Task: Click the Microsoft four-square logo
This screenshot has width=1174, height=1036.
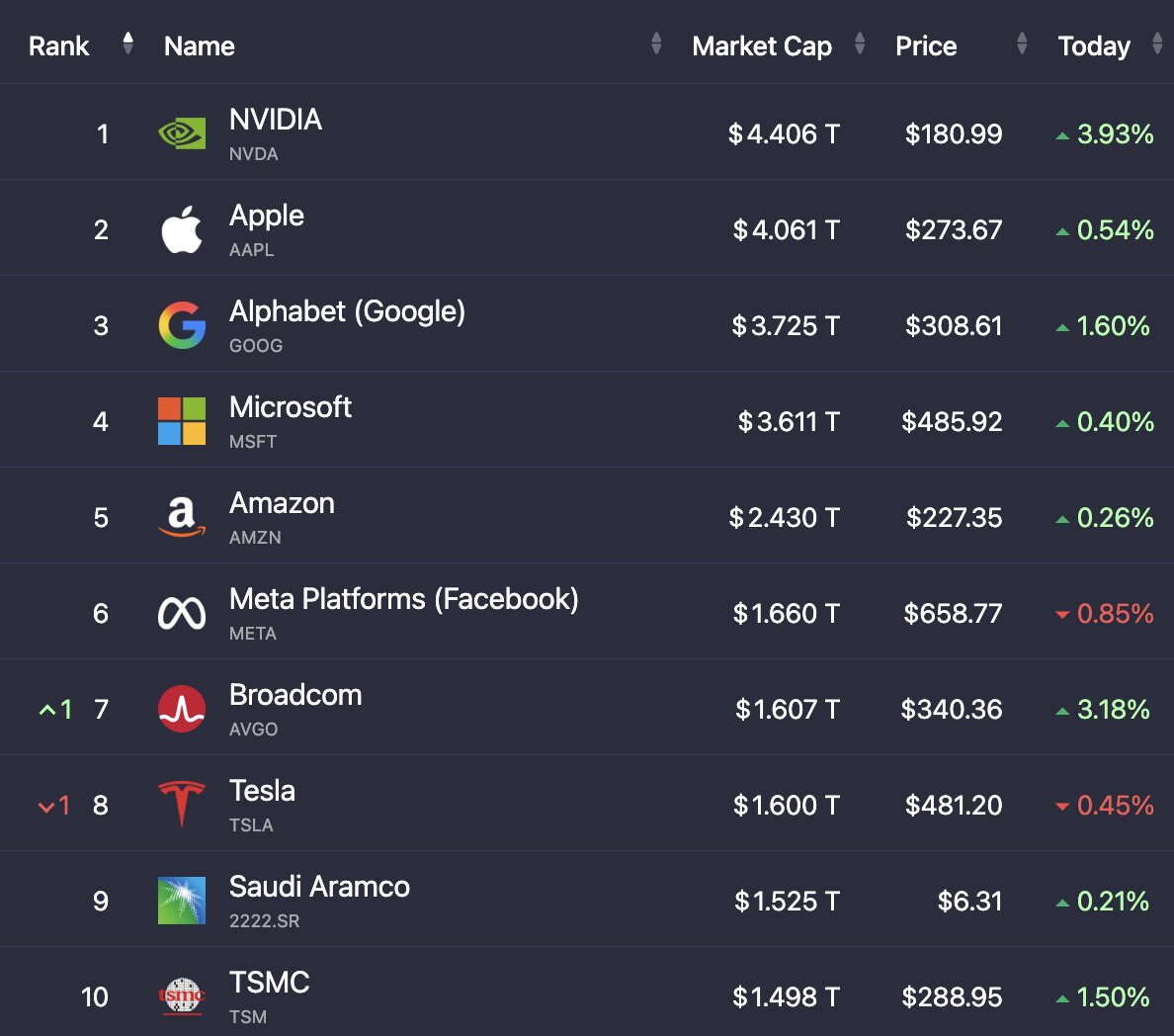Action: coord(182,421)
